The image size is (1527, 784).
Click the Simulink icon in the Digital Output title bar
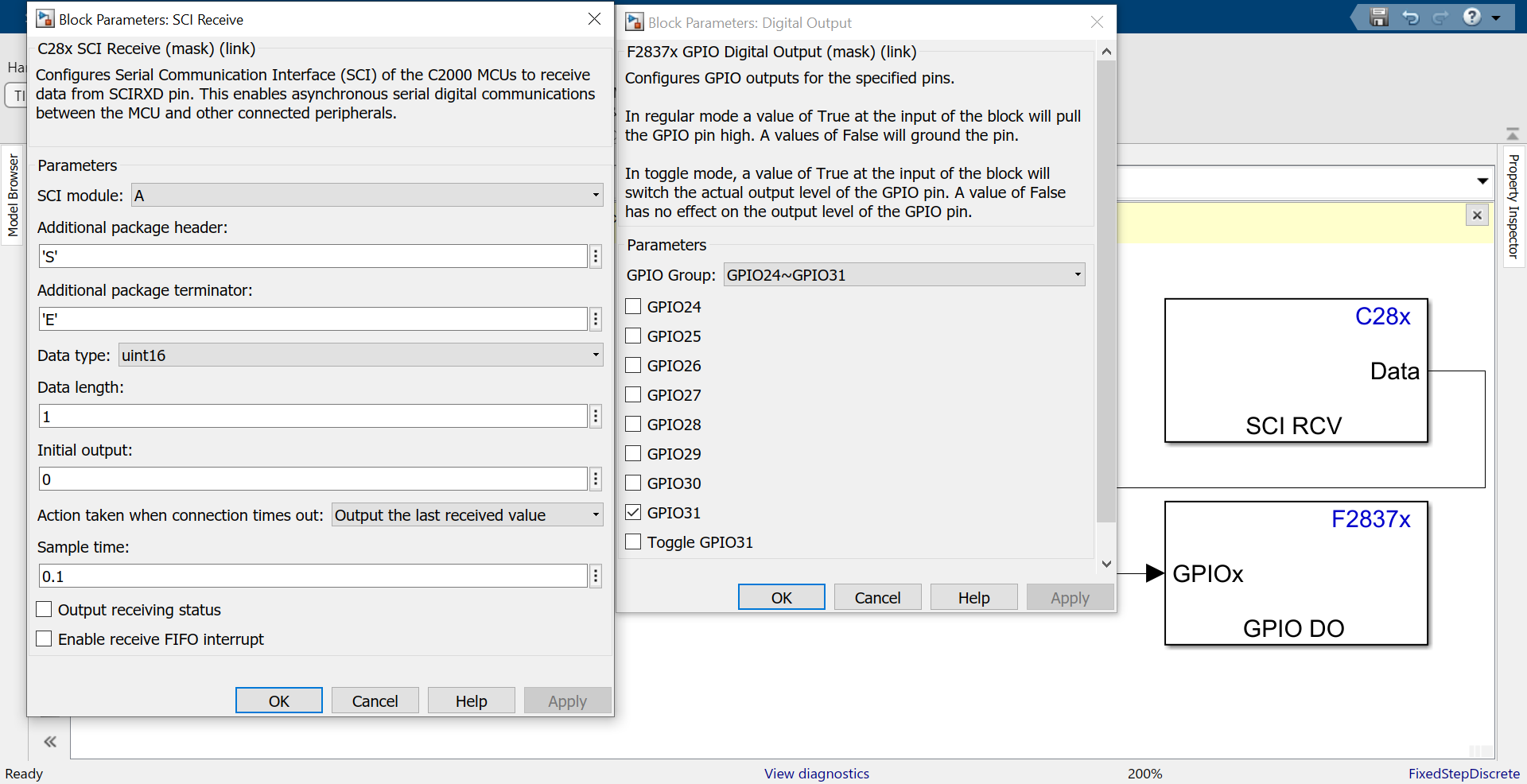pos(634,22)
